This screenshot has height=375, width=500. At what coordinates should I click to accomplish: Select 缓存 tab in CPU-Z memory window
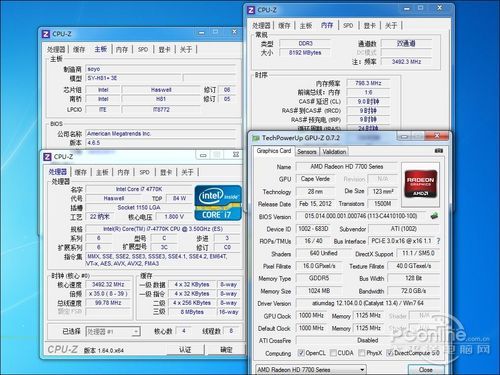pyautogui.click(x=284, y=25)
